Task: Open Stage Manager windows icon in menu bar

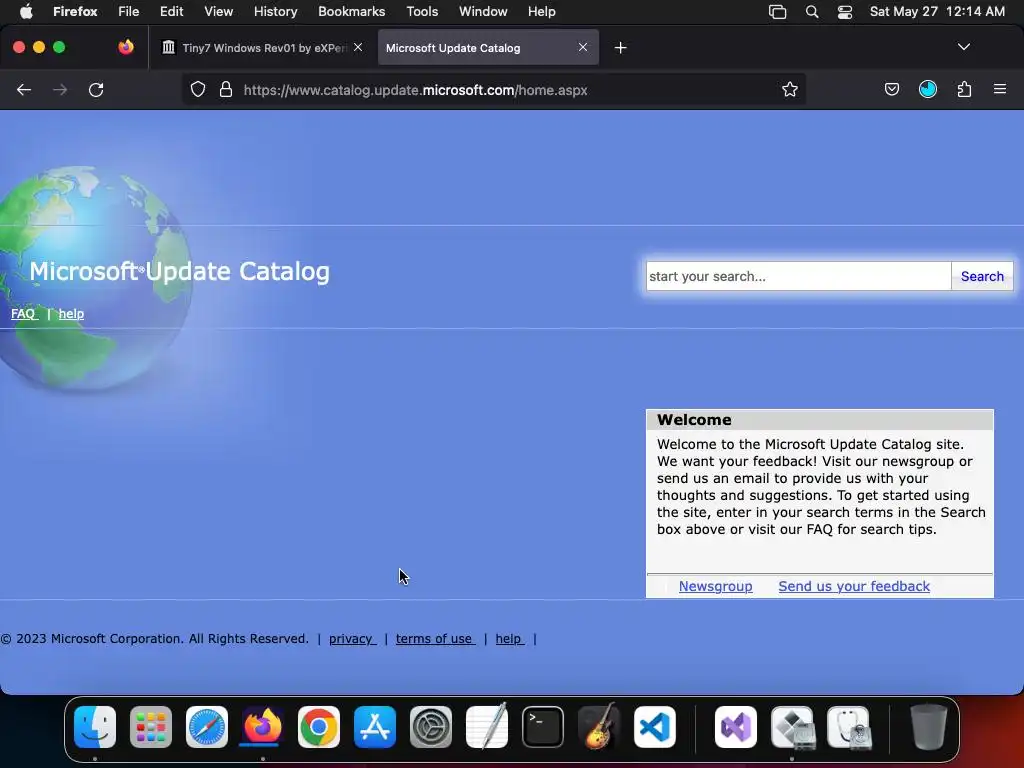Action: click(777, 12)
